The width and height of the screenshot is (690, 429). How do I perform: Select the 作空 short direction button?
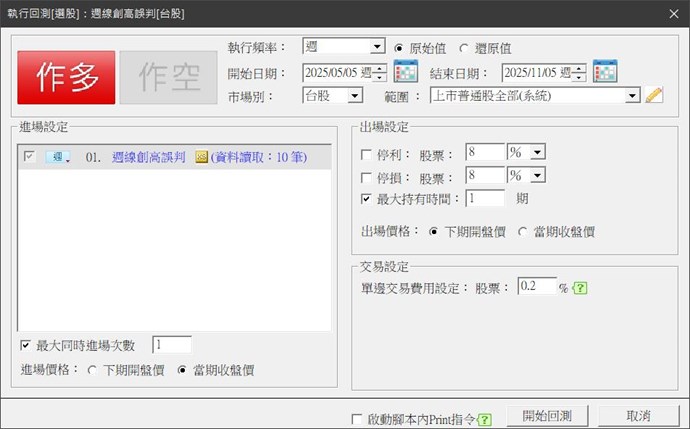tap(169, 77)
